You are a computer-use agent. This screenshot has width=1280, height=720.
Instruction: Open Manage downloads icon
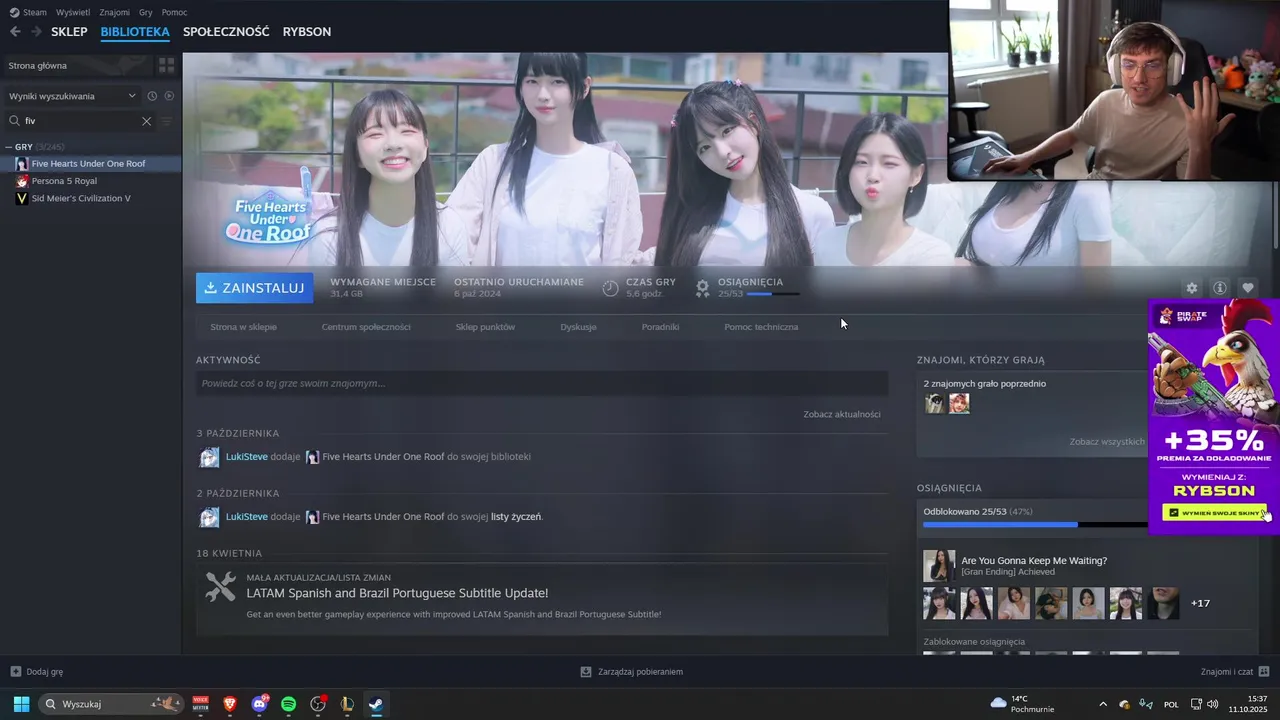tap(586, 672)
